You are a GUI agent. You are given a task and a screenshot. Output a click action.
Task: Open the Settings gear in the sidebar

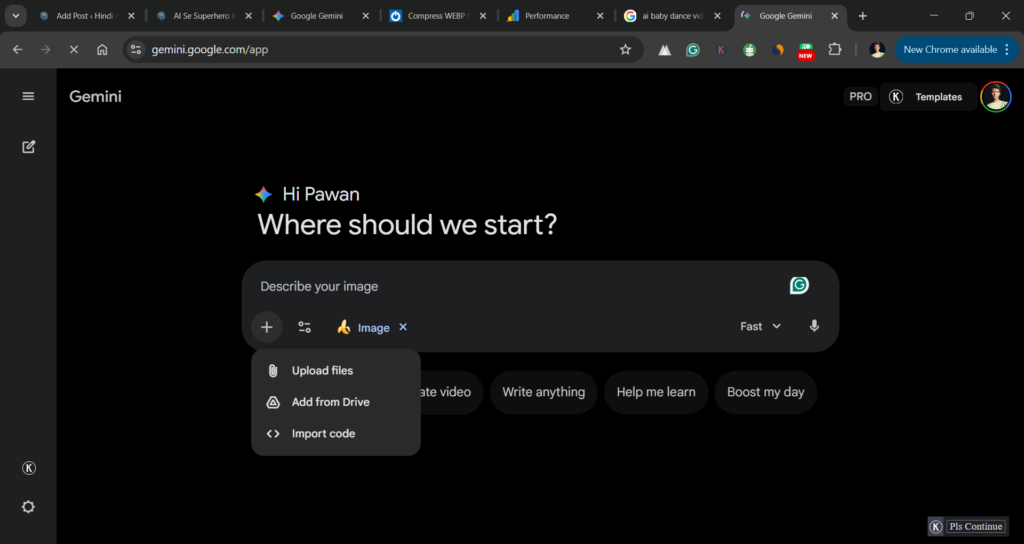[x=28, y=506]
